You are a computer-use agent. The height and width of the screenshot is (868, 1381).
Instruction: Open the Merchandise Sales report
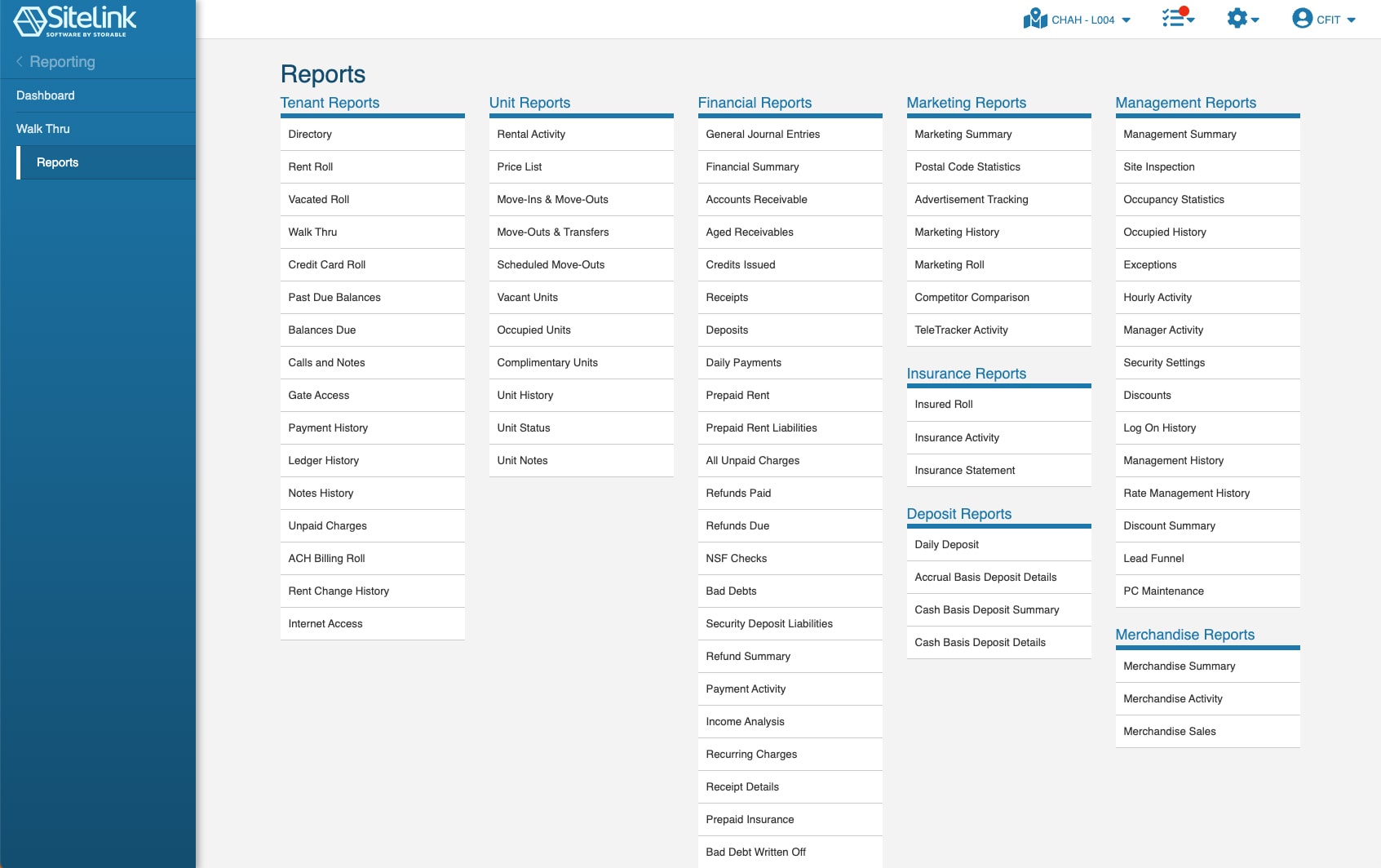1169,731
